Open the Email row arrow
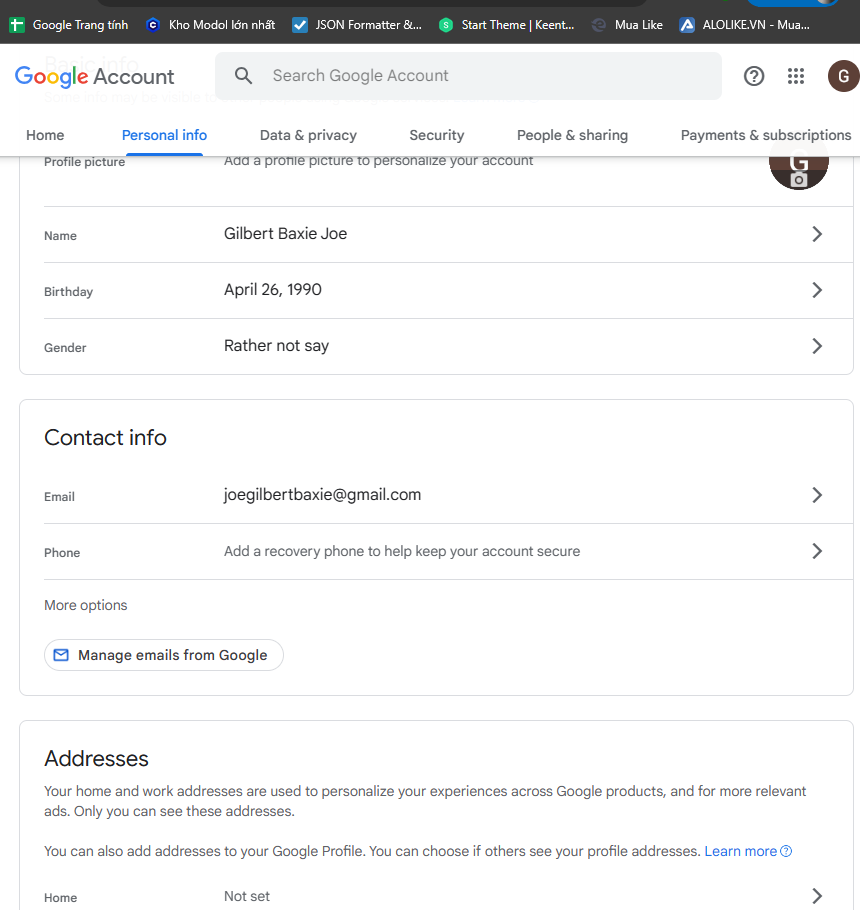The image size is (860, 910). 817,495
